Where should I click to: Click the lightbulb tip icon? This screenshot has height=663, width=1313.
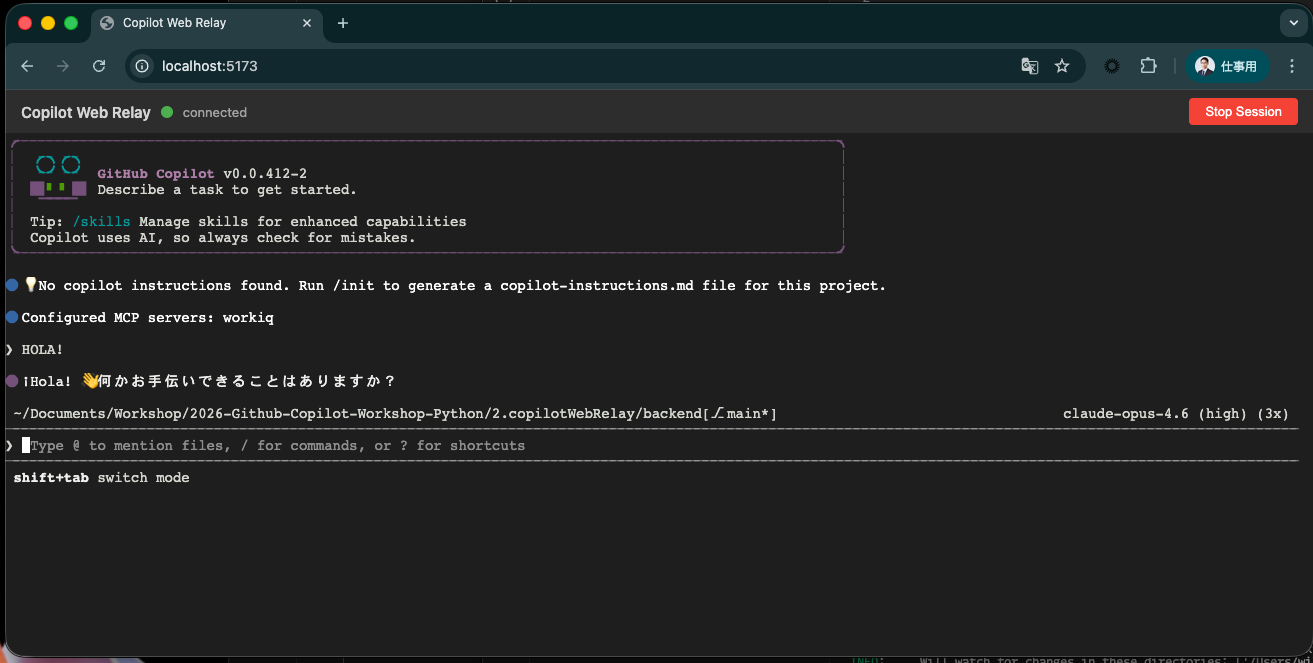pos(30,285)
